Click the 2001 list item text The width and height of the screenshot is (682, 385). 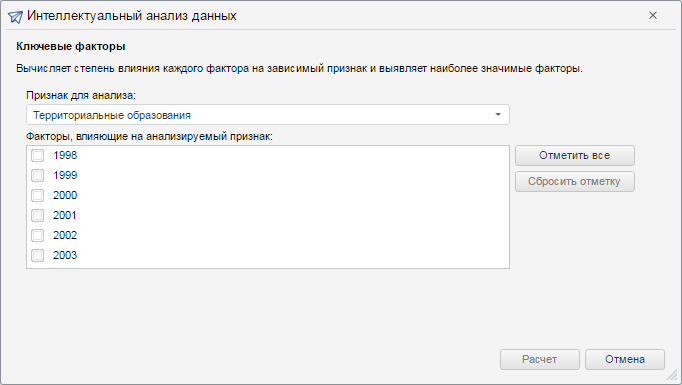pyautogui.click(x=65, y=215)
